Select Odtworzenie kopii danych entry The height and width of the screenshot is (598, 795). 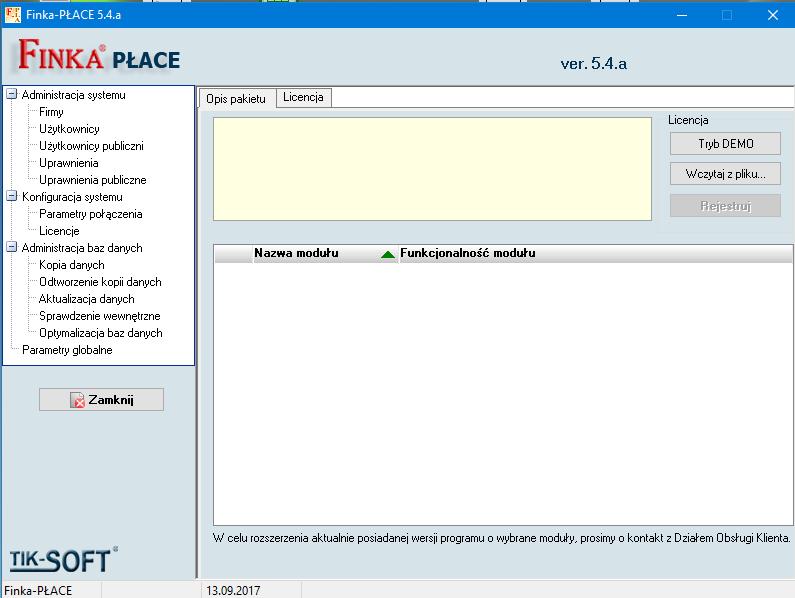[x=100, y=282]
